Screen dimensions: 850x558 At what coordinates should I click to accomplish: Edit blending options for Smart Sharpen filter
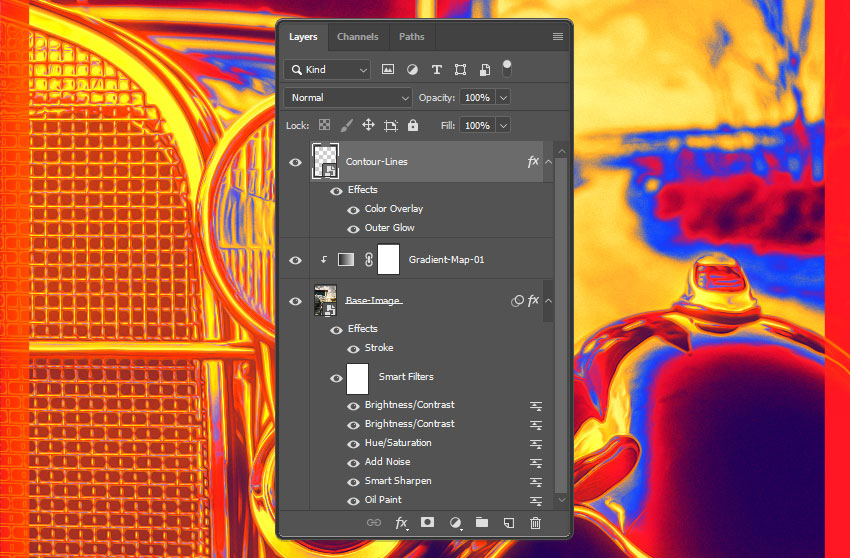(x=536, y=482)
